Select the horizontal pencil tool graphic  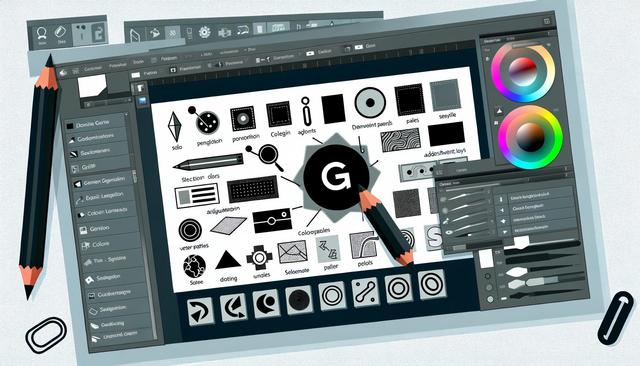click(209, 162)
